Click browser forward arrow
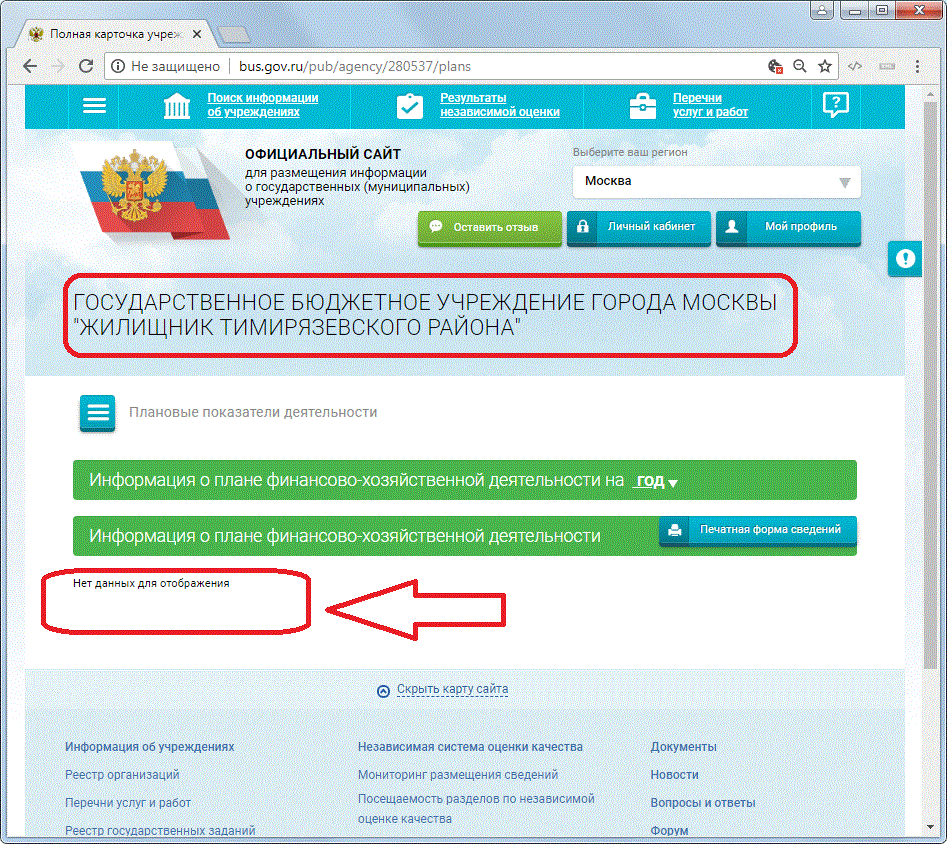Image resolution: width=947 pixels, height=844 pixels. [58, 66]
